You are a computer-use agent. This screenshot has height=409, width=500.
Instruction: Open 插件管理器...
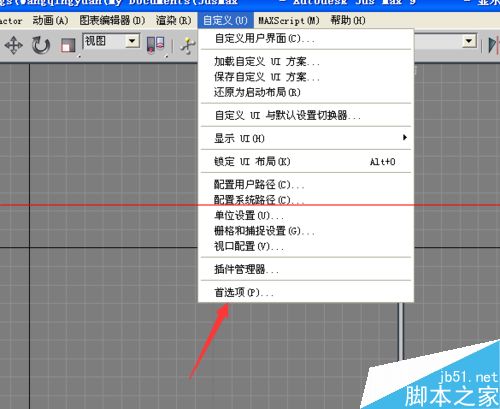pyautogui.click(x=306, y=269)
